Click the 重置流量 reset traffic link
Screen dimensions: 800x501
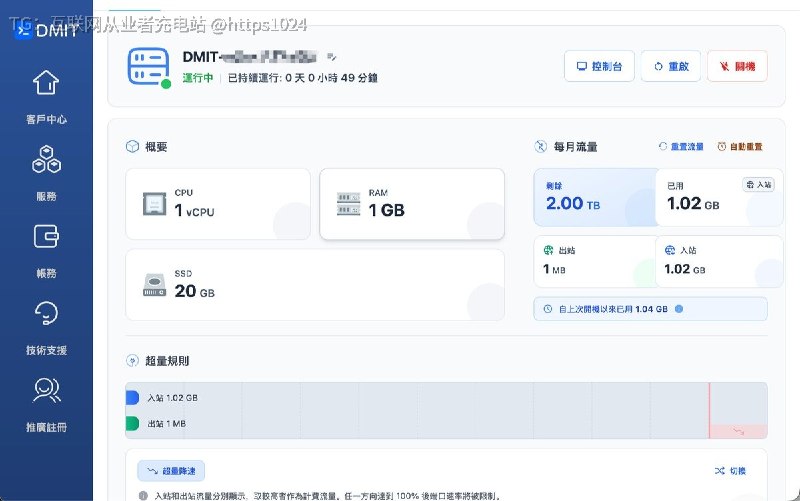tap(681, 146)
